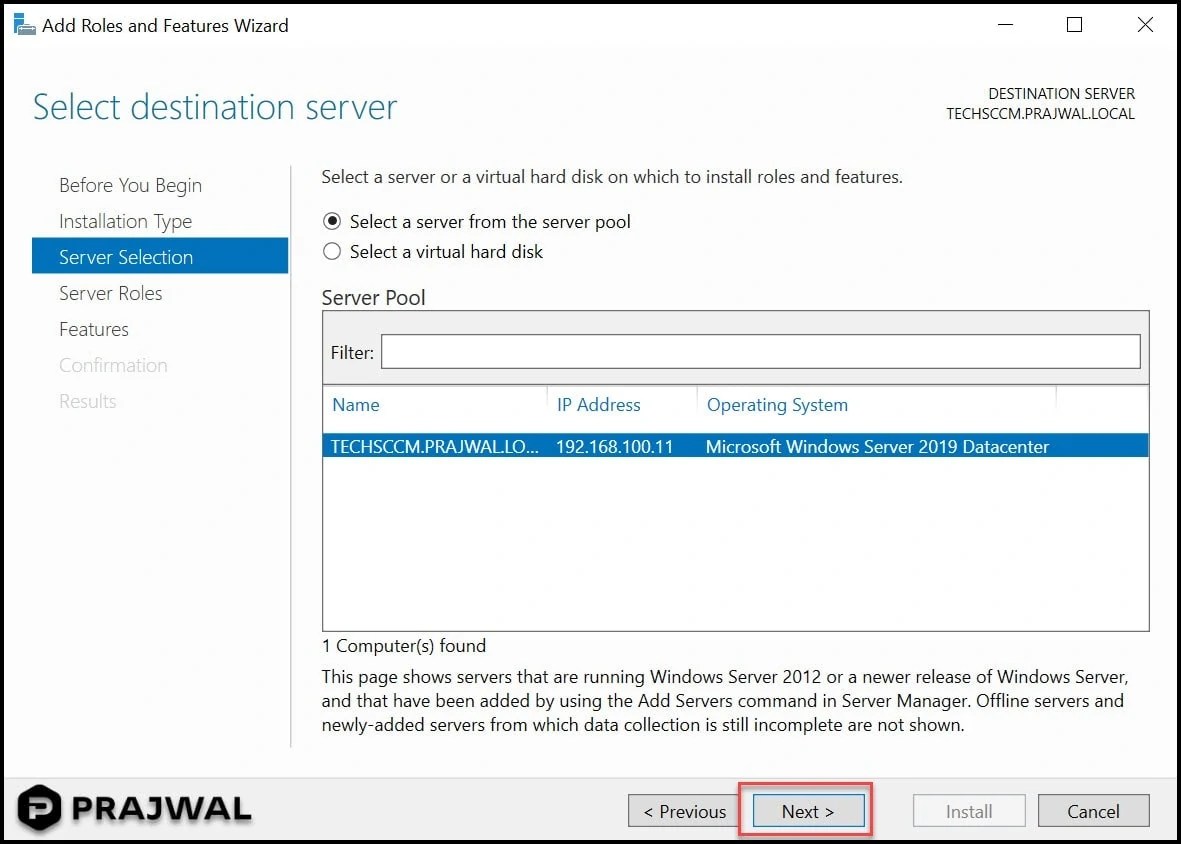Click the PRAJWAL logo in bottom corner
The image size is (1181, 844).
(x=130, y=808)
